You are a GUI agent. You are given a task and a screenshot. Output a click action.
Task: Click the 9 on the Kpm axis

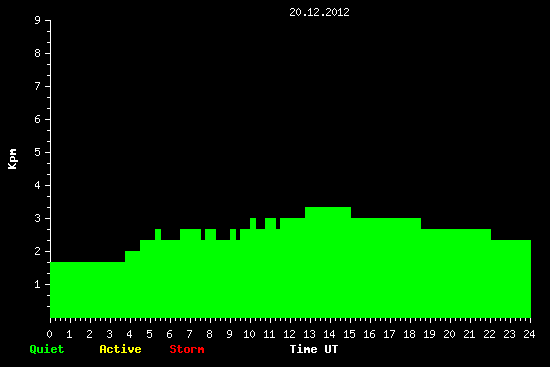pos(38,20)
